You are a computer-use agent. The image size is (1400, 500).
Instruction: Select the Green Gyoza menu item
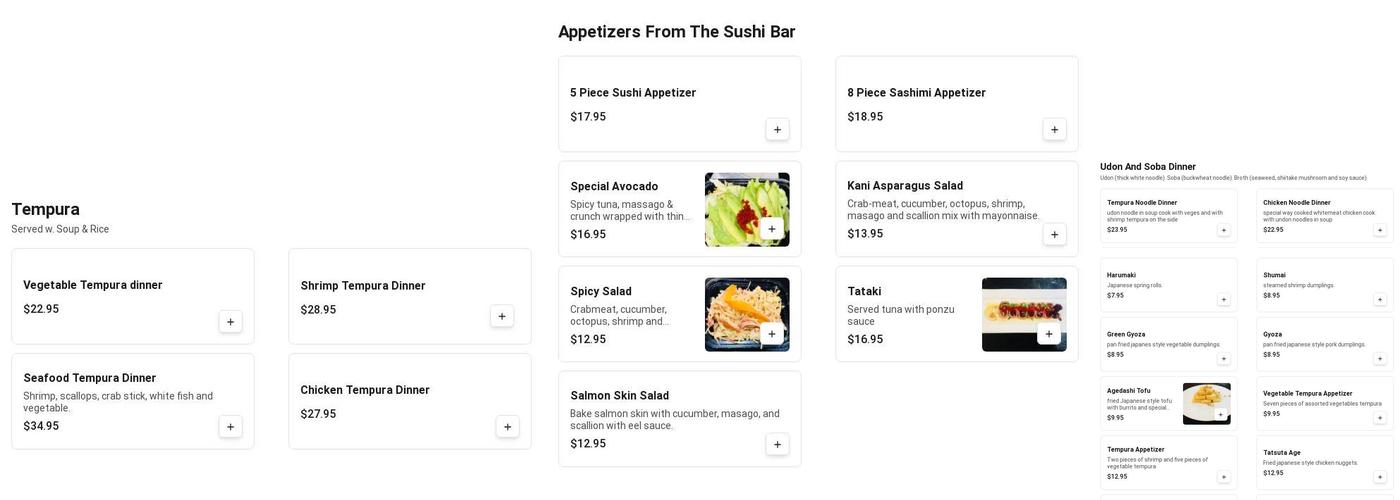pos(1169,344)
